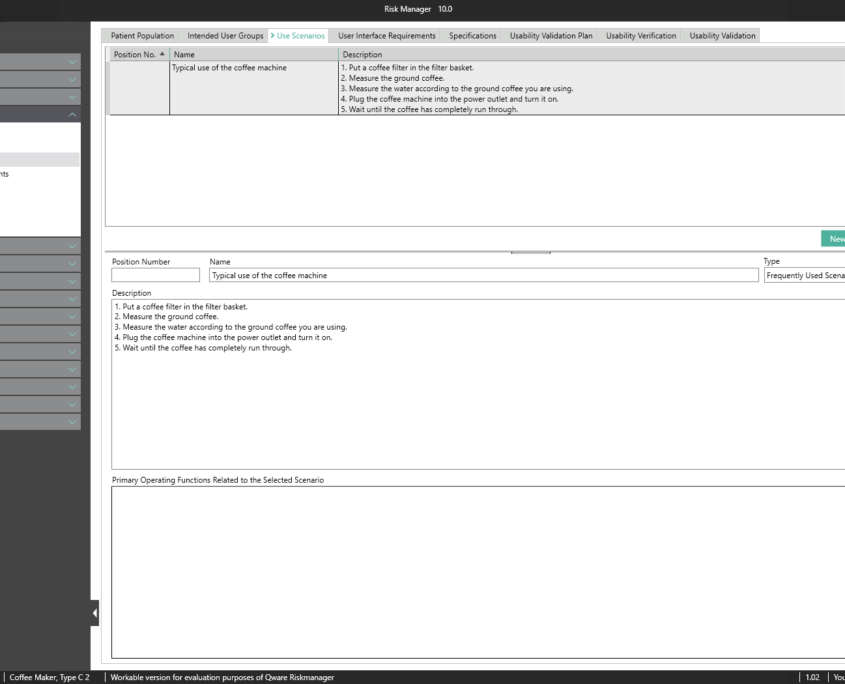Collapse the expanded sidebar section using the up chevron

(72, 115)
